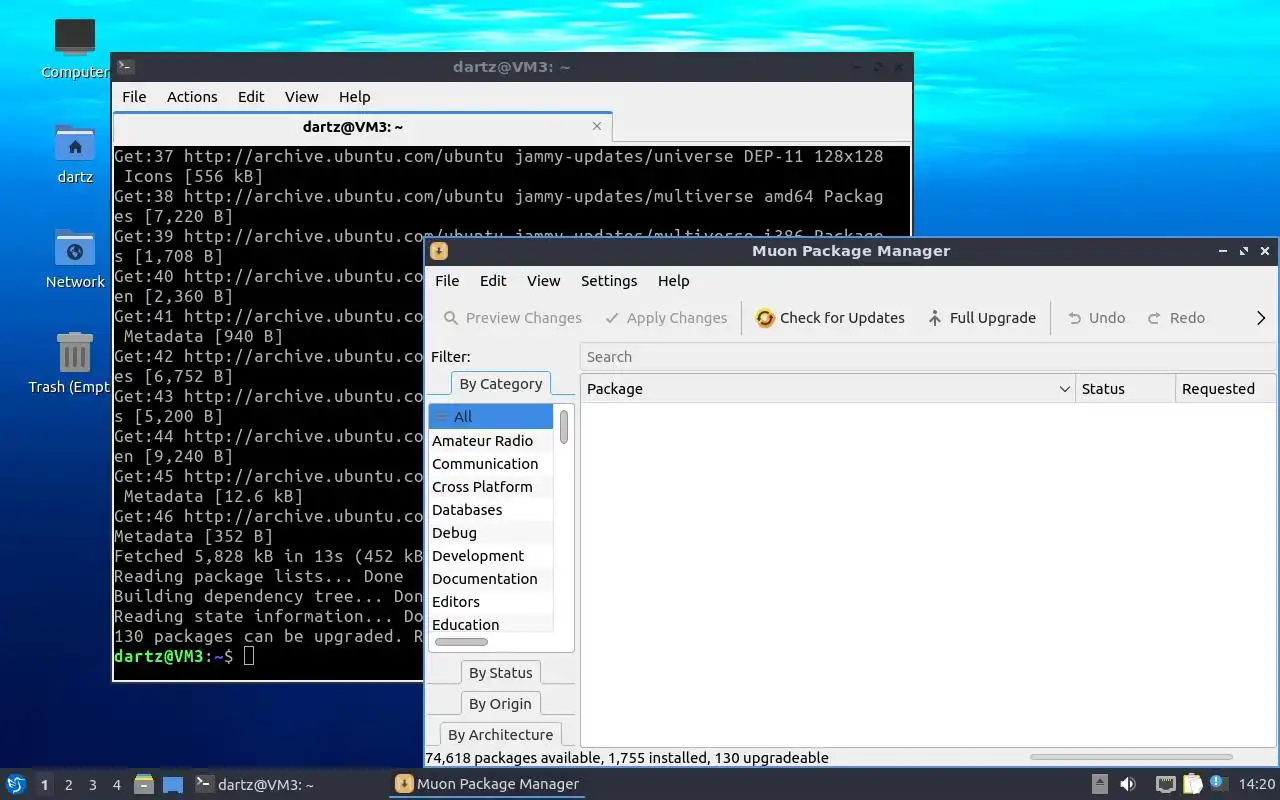1280x800 pixels.
Task: Click the update notifier tray icon
Action: tap(1218, 783)
